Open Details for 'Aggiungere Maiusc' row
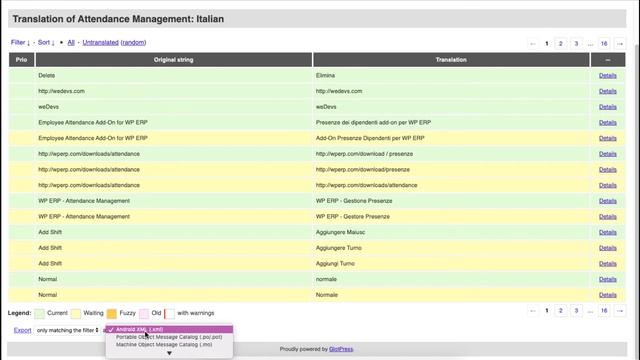640x360 pixels. coord(607,232)
